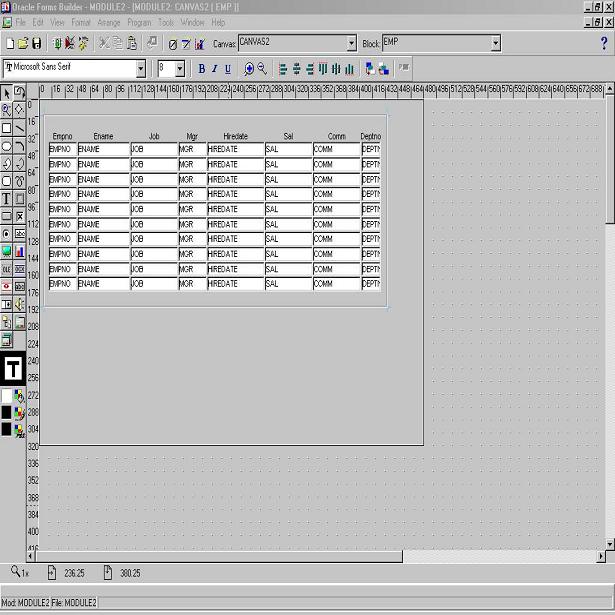The height and width of the screenshot is (615, 615).
Task: Select the Sound Item speaker tool
Action: [20, 304]
